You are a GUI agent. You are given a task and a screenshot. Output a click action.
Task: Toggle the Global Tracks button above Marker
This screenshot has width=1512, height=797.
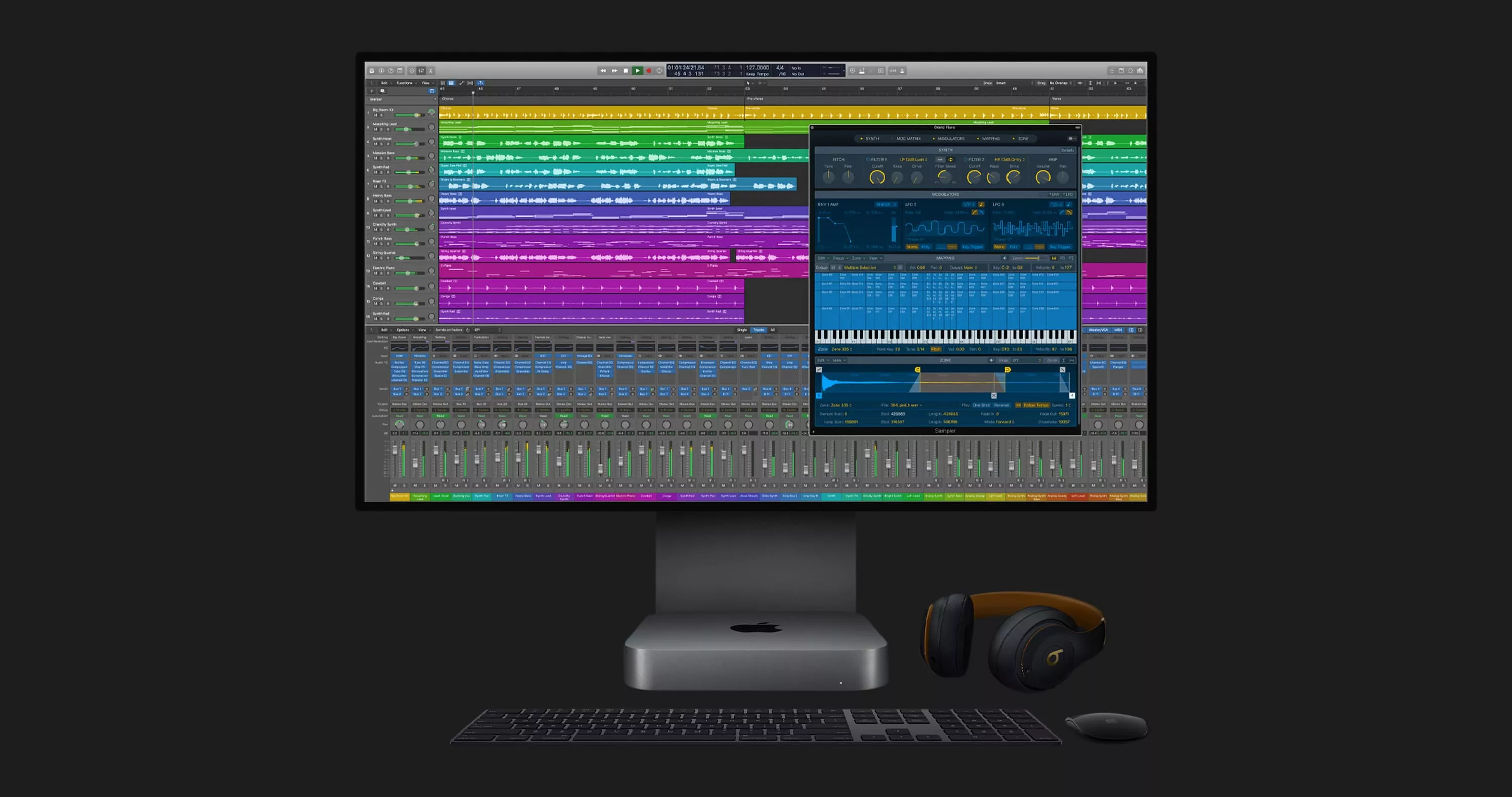click(x=432, y=91)
